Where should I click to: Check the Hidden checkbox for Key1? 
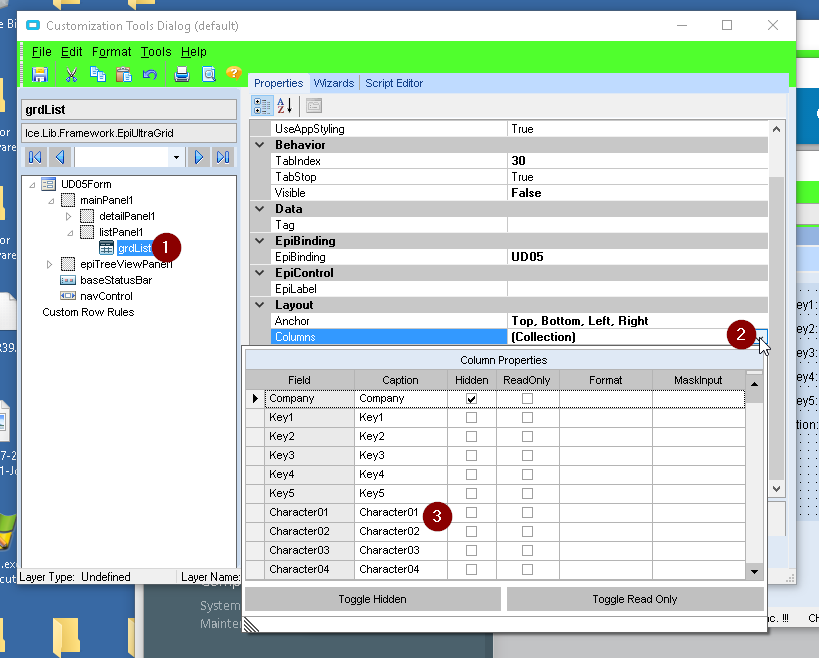(x=471, y=417)
